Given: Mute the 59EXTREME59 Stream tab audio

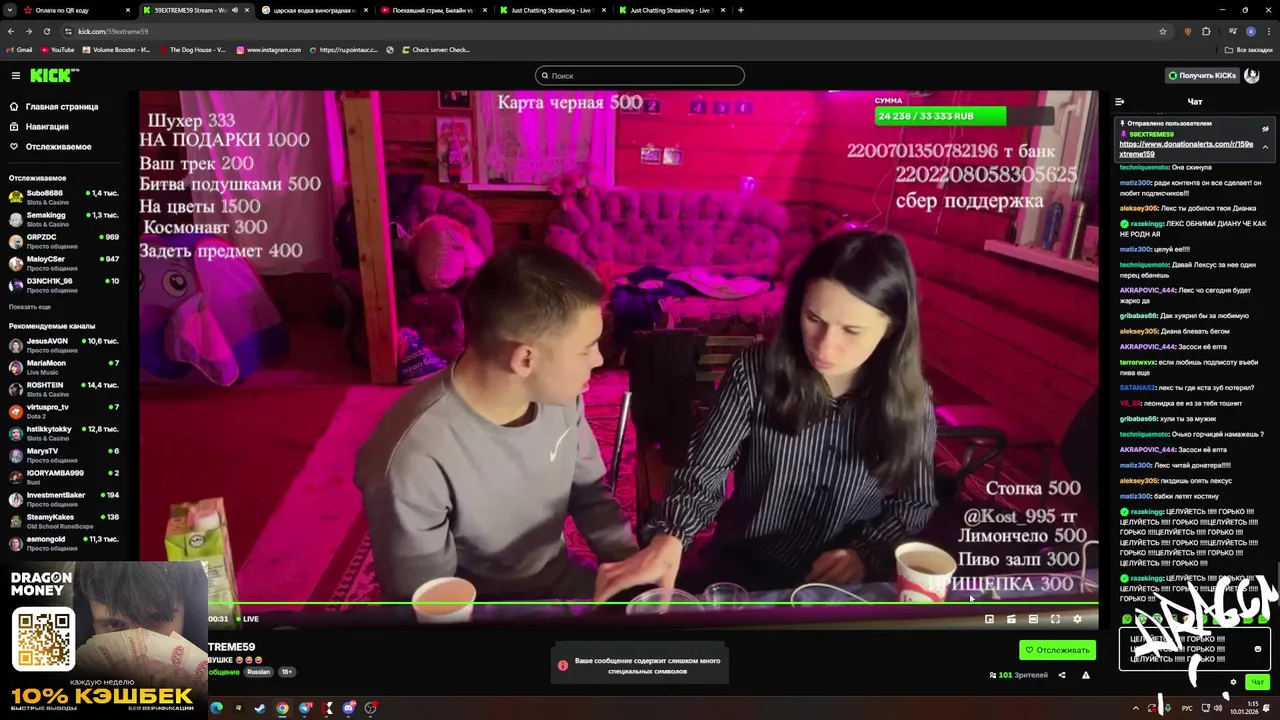Looking at the screenshot, I should tap(235, 10).
